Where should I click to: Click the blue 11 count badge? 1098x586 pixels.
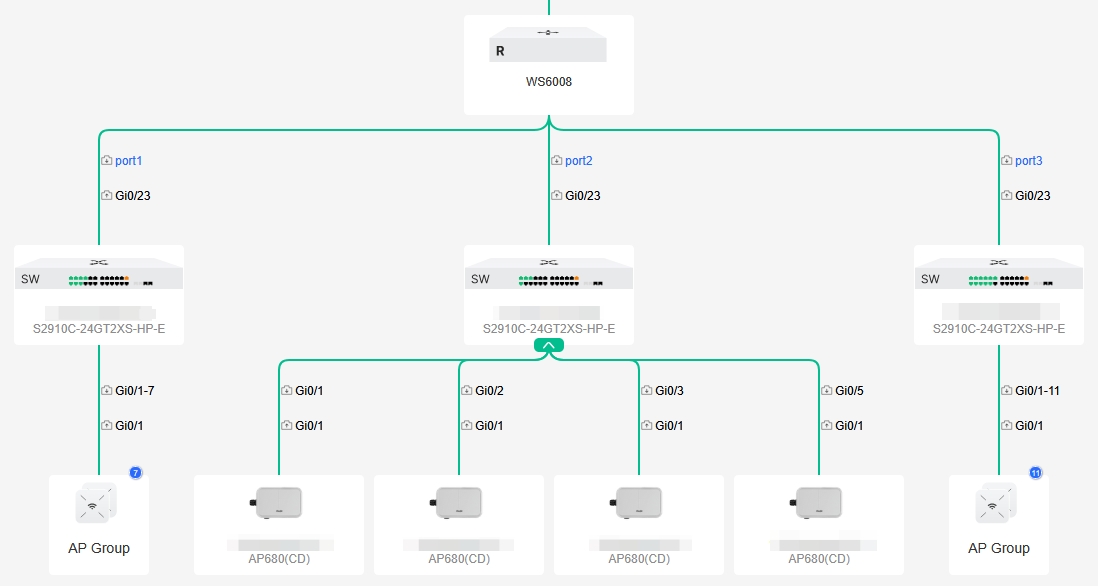coord(1036,473)
